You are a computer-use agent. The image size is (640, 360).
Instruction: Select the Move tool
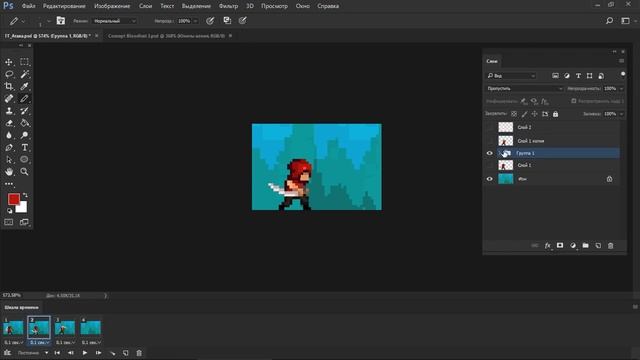(9, 62)
